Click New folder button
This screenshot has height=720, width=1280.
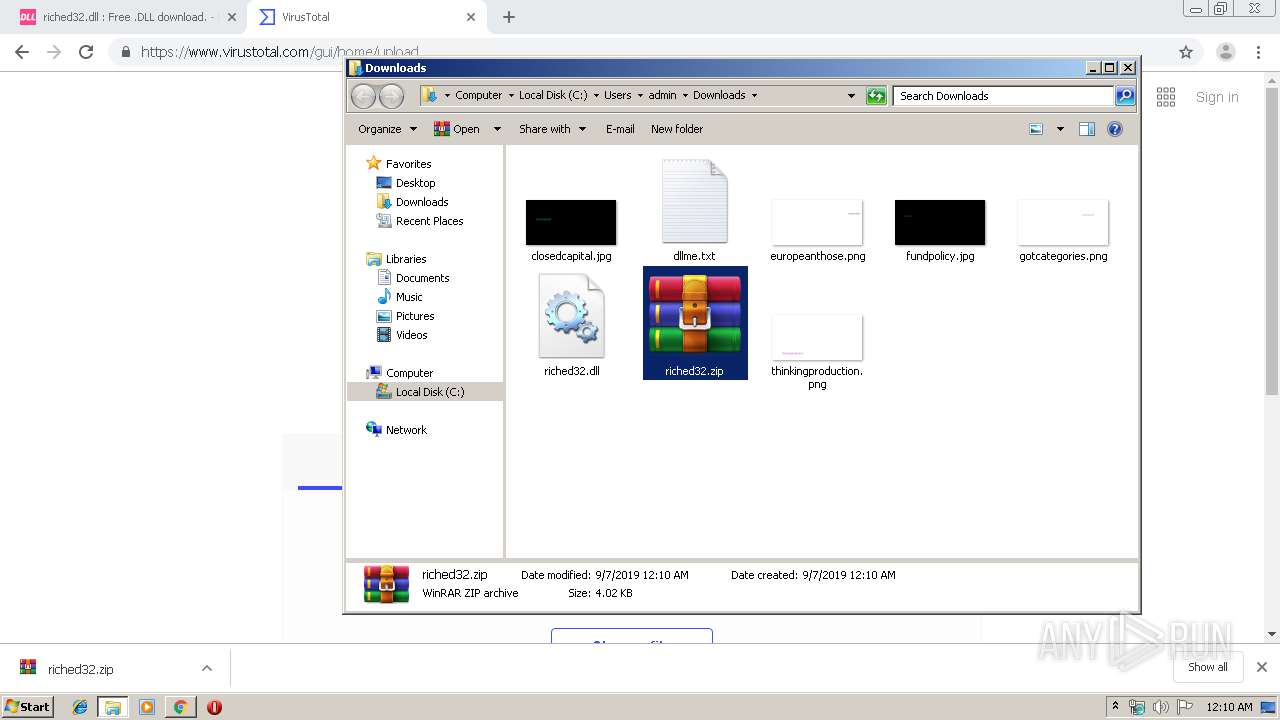click(x=677, y=129)
